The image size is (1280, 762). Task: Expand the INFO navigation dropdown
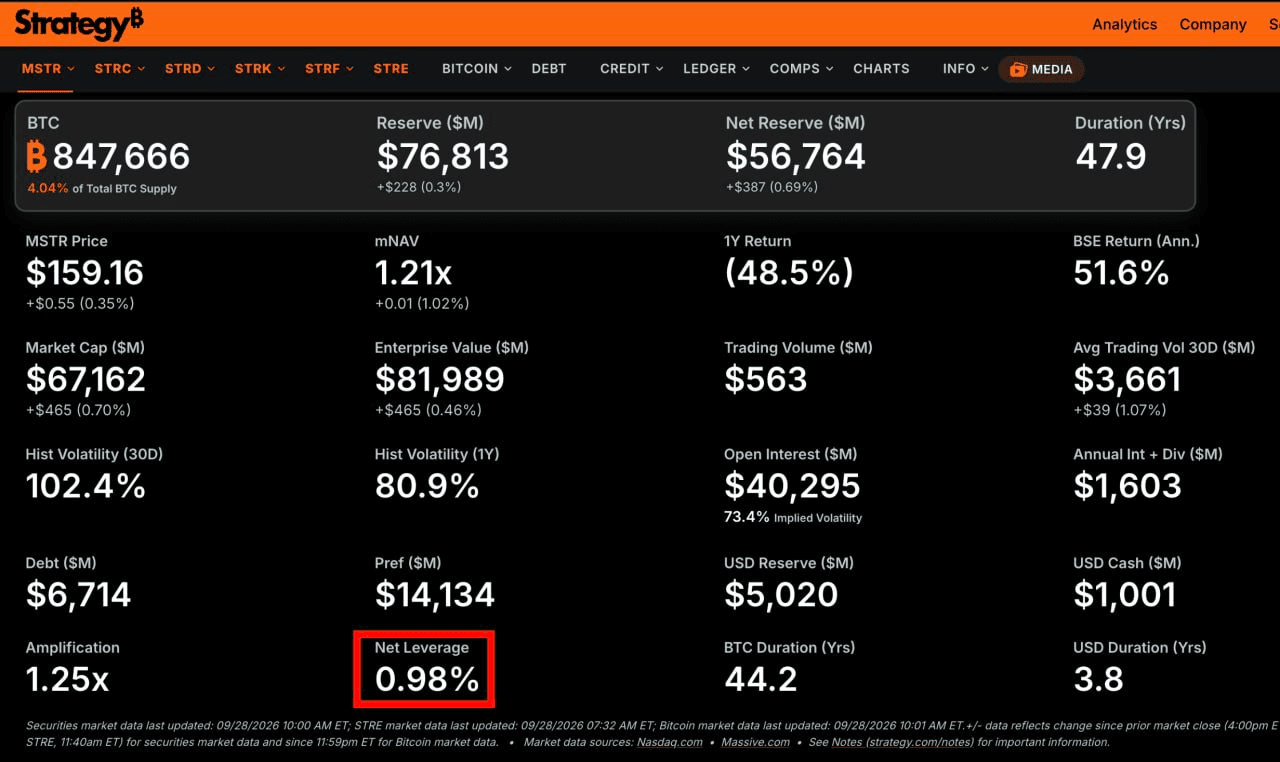coord(966,69)
